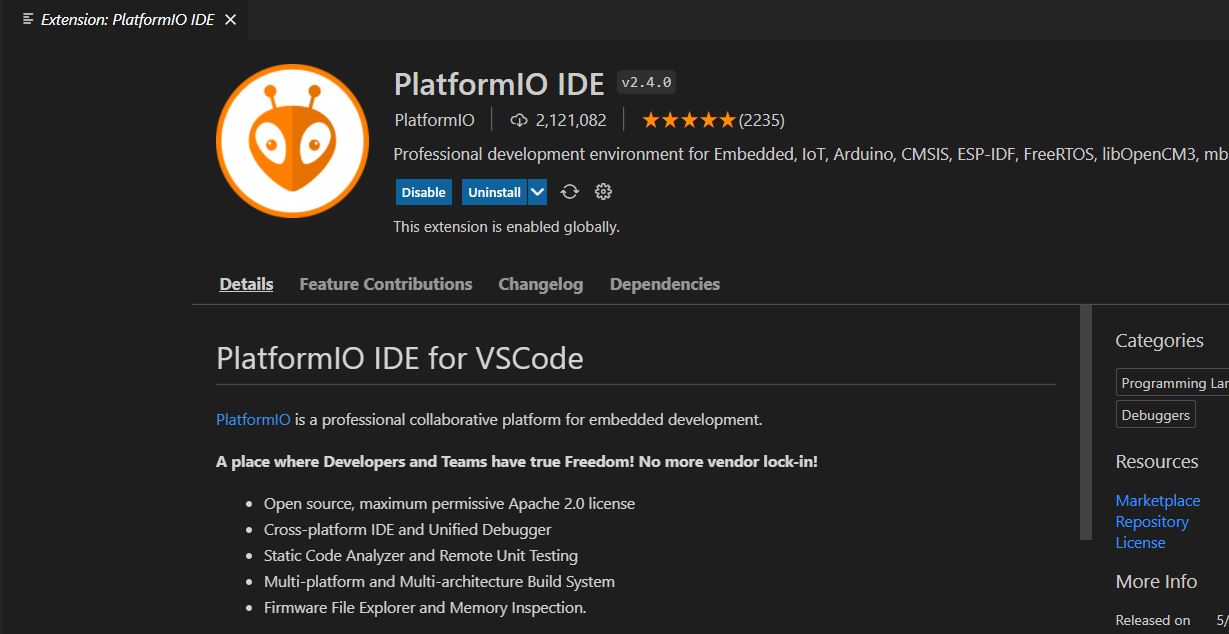
Task: Click the Resources heading
Action: (1157, 462)
